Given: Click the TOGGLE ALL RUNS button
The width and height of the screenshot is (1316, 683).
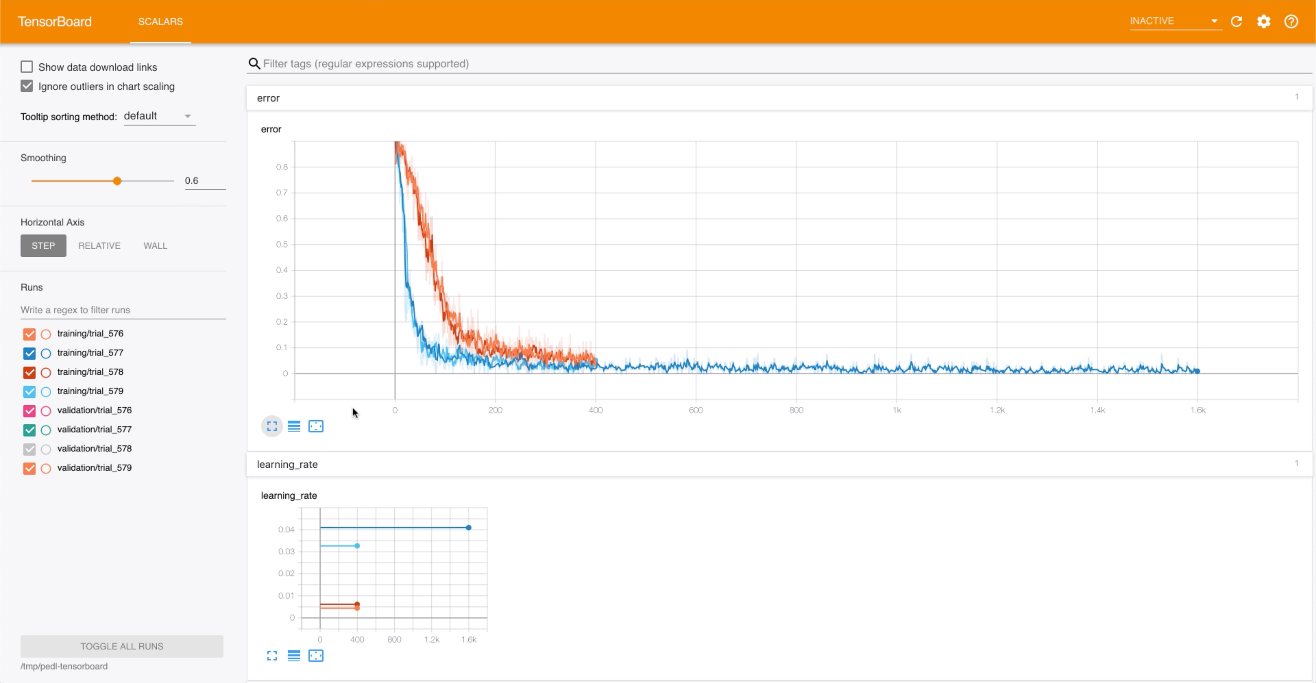Looking at the screenshot, I should point(122,646).
